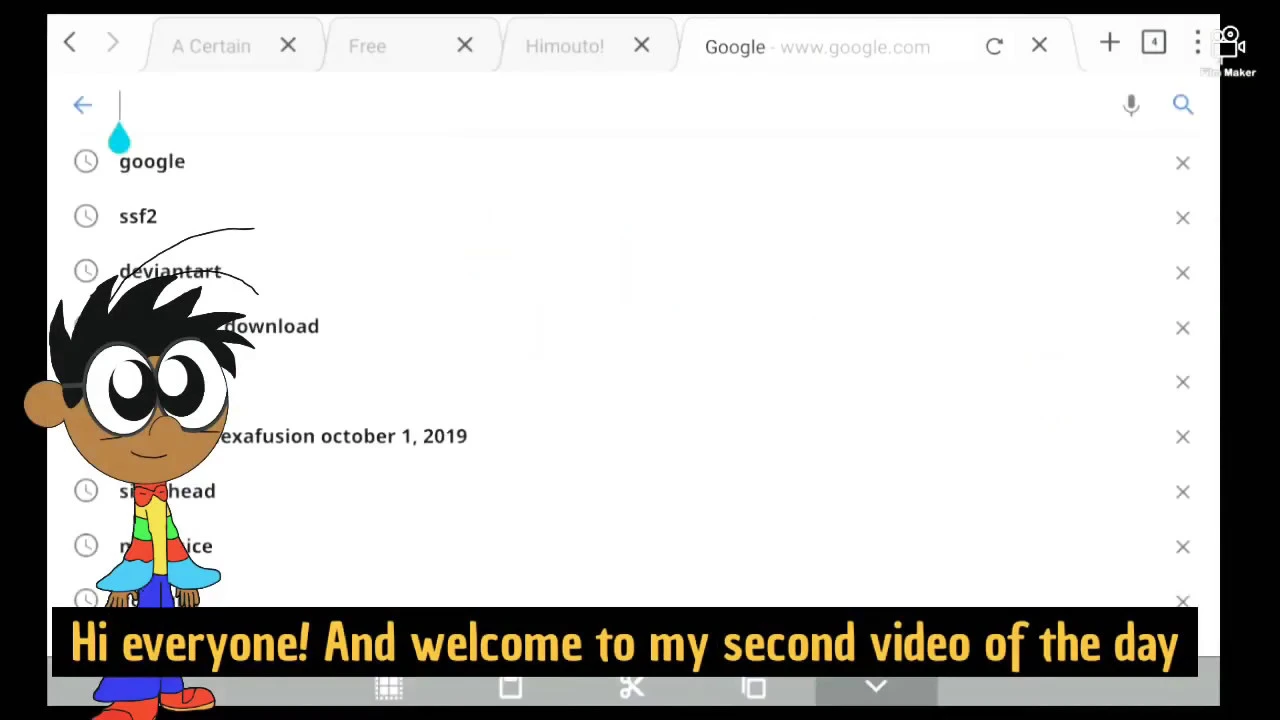Viewport: 1280px width, 720px height.
Task: Tap the scissors icon in the bottom bar
Action: pos(631,687)
